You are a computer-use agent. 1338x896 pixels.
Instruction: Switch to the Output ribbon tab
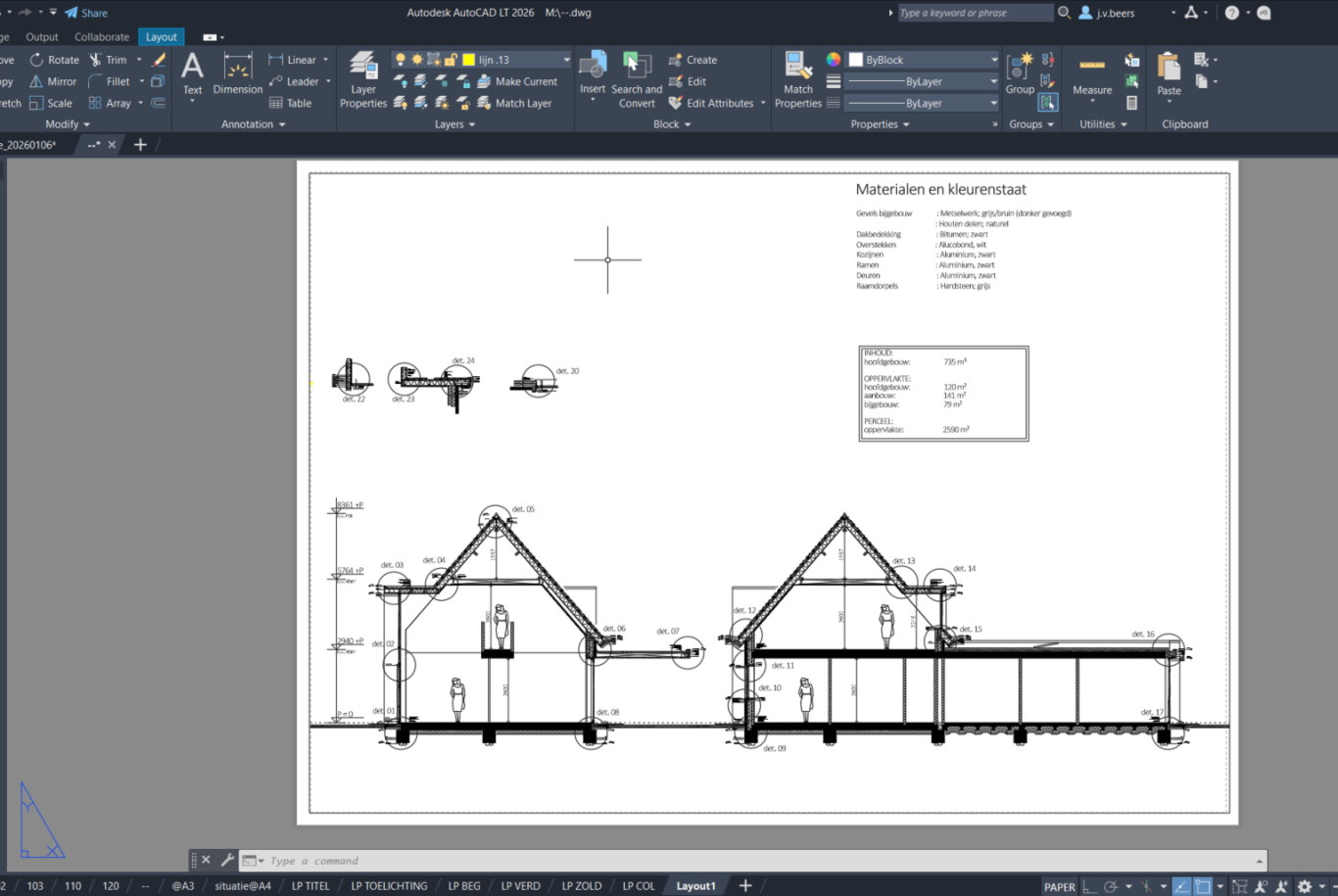click(42, 37)
